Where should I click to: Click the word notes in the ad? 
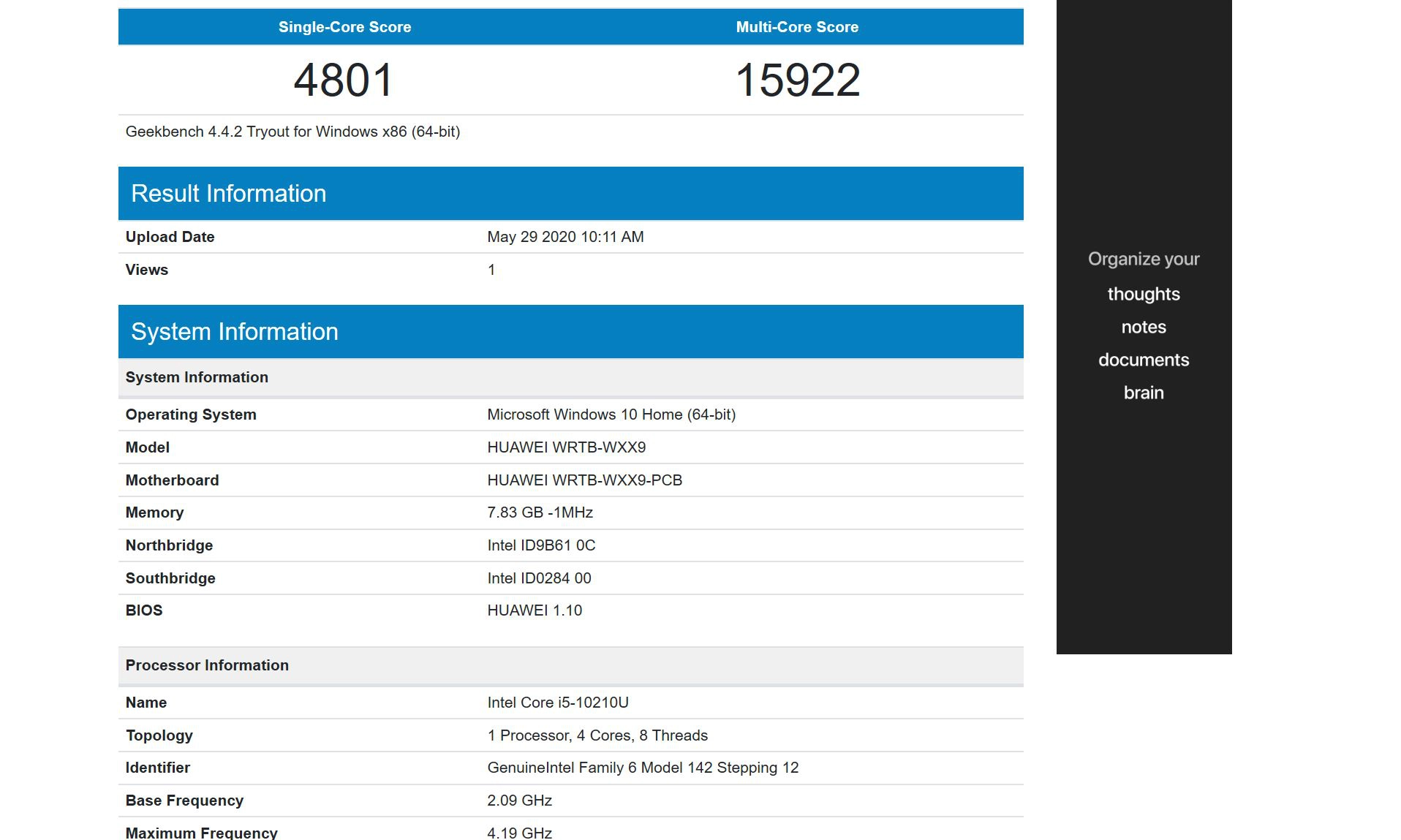pos(1144,327)
